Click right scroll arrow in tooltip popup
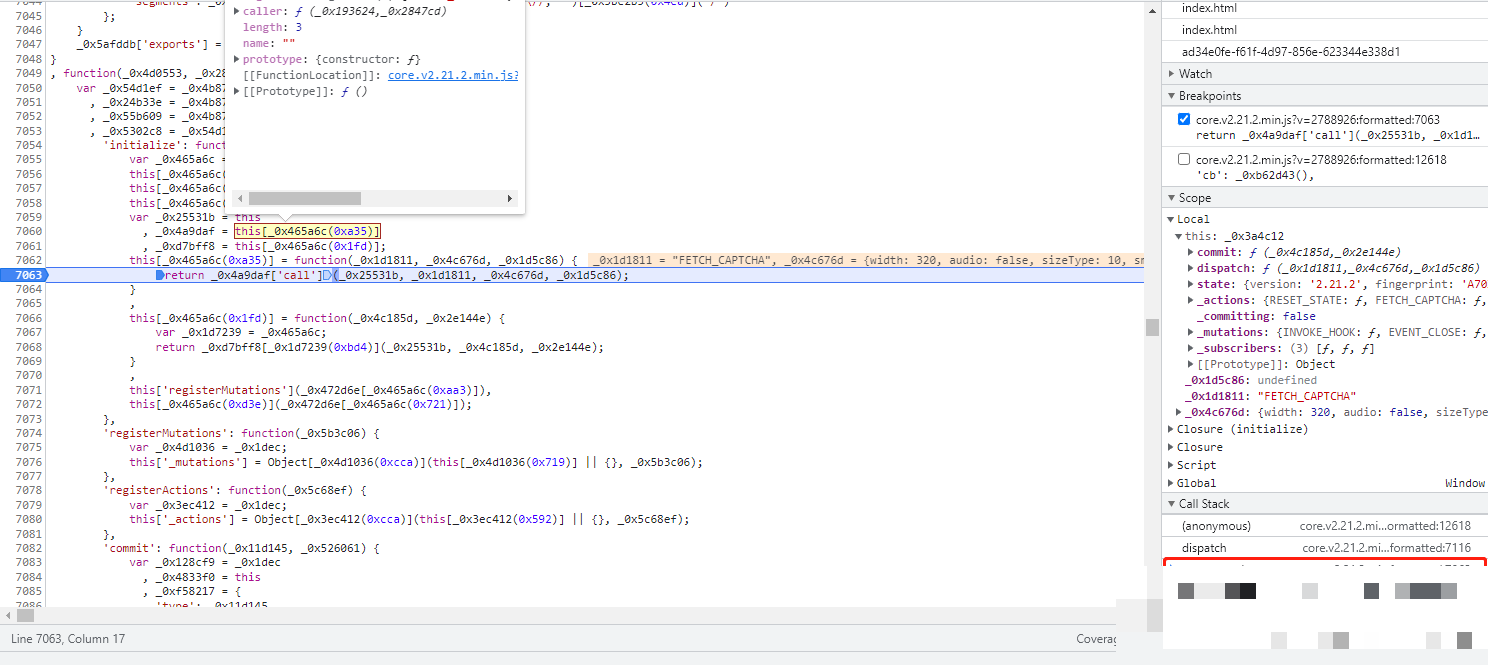The width and height of the screenshot is (1488, 665). point(511,198)
